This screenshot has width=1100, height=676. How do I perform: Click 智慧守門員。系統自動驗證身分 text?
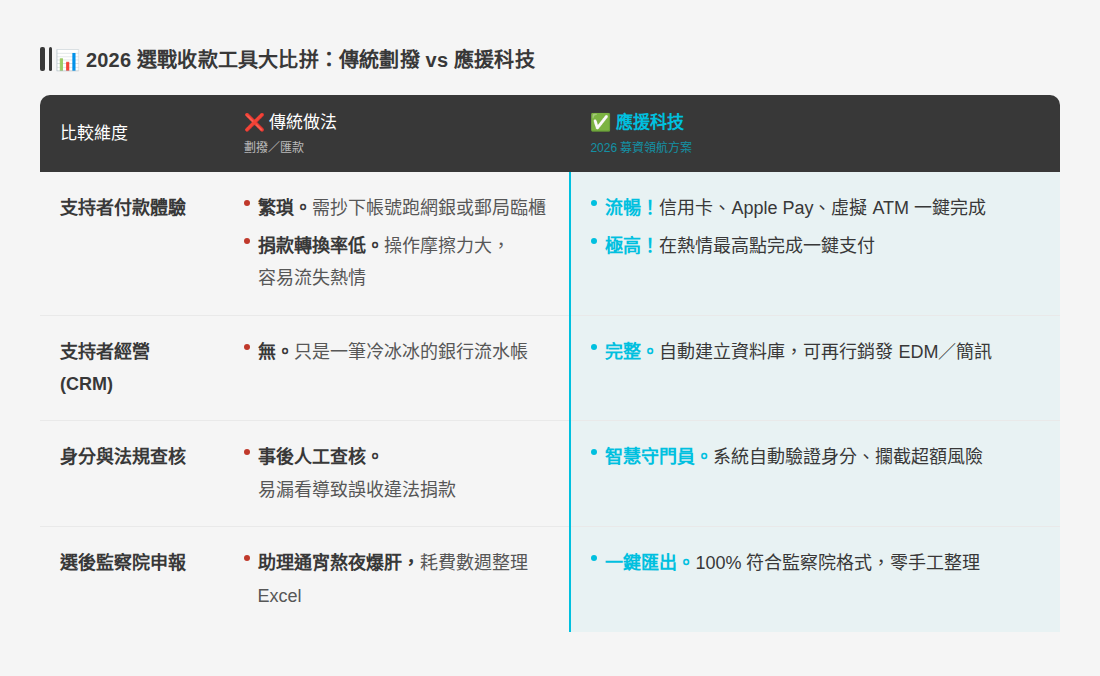pos(731,457)
